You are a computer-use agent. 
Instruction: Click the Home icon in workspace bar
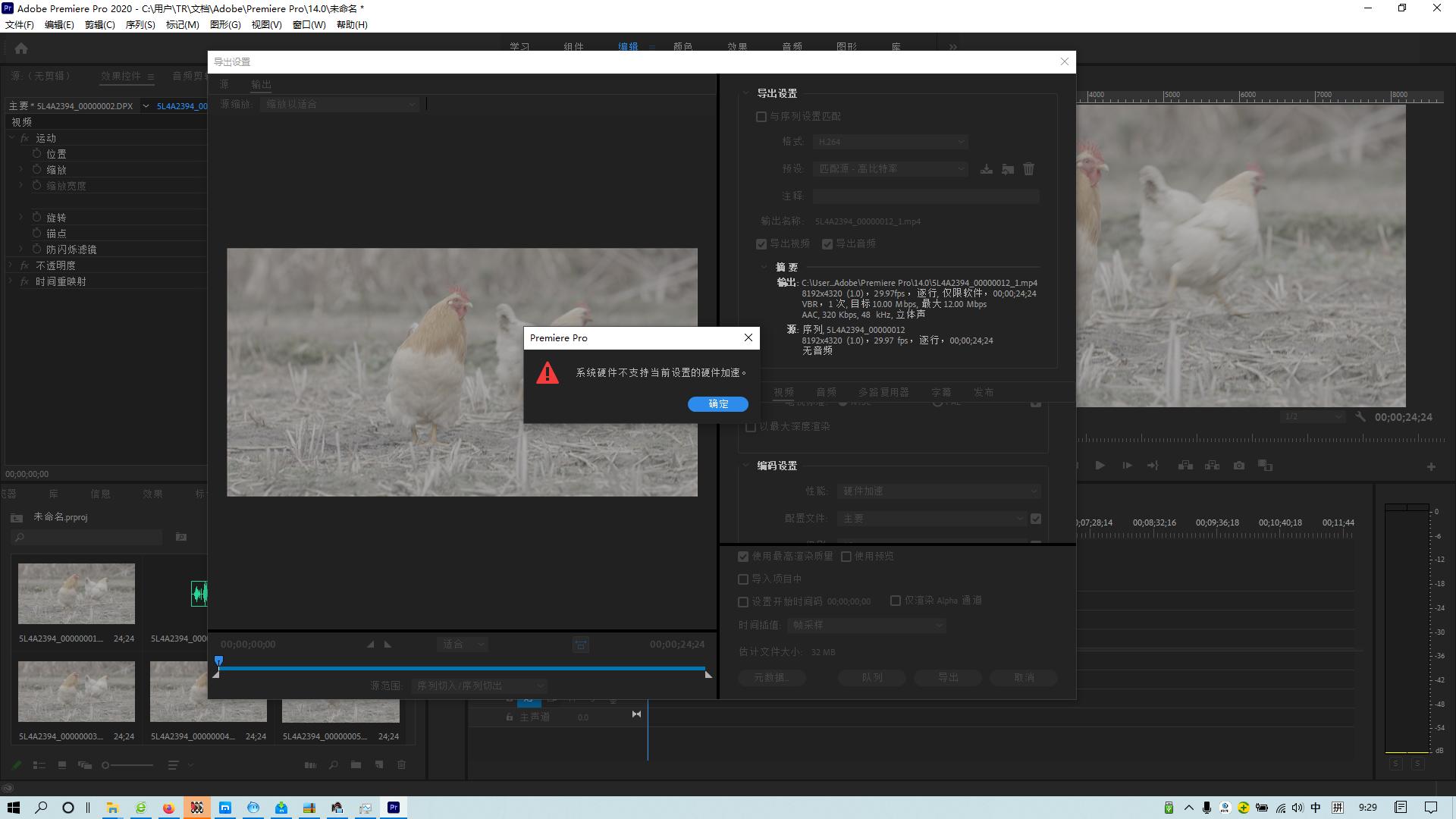point(21,49)
